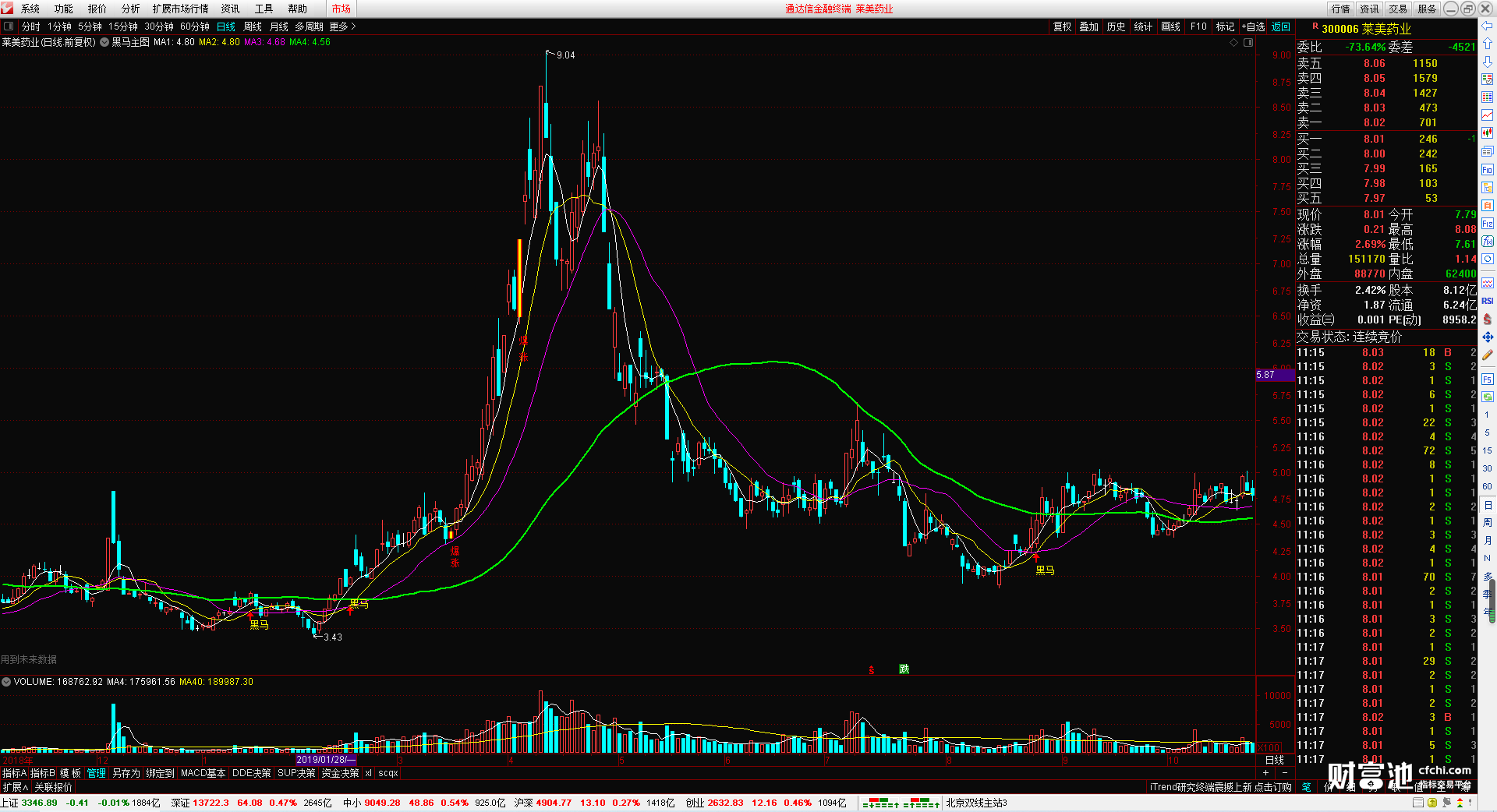
Task: Click the restore panel icon at chart top-right
Action: (1248, 43)
